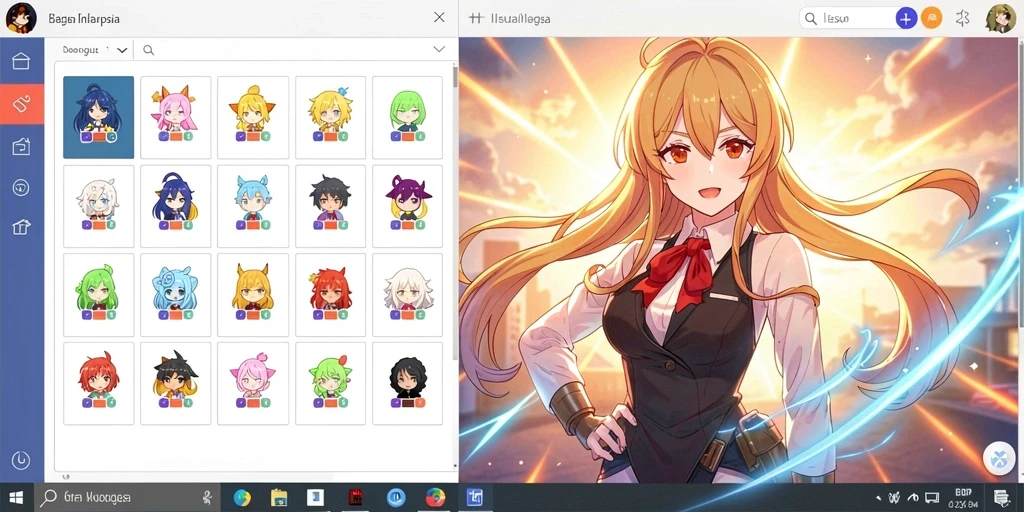Click the clock icon at the sidebar bottom
This screenshot has height=512, width=1024.
(x=21, y=460)
